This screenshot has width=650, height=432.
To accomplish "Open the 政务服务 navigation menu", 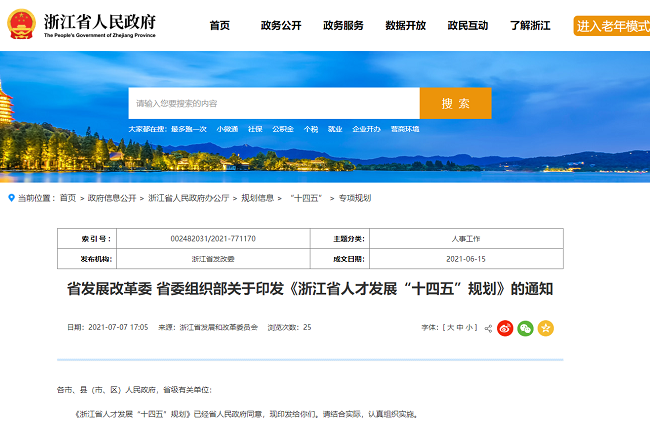I will (x=343, y=26).
